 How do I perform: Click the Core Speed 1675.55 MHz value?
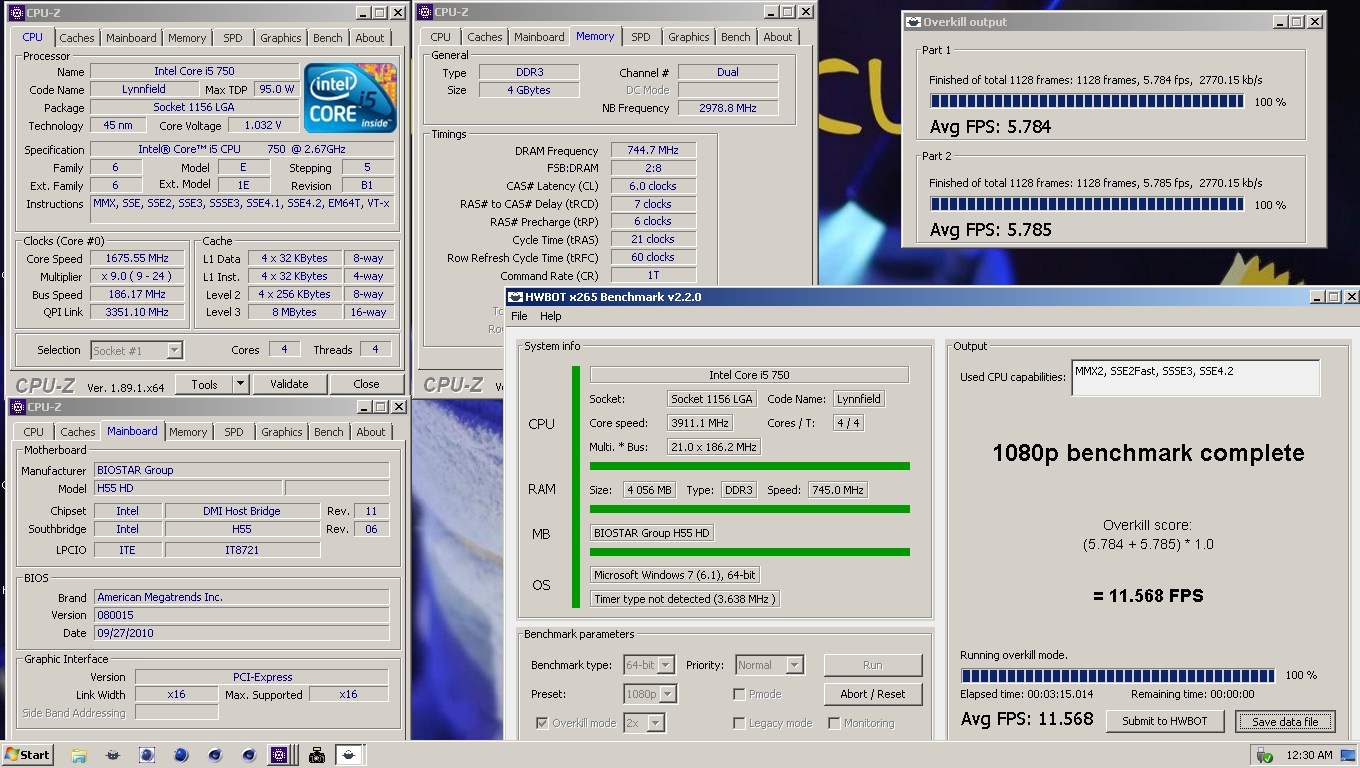136,258
